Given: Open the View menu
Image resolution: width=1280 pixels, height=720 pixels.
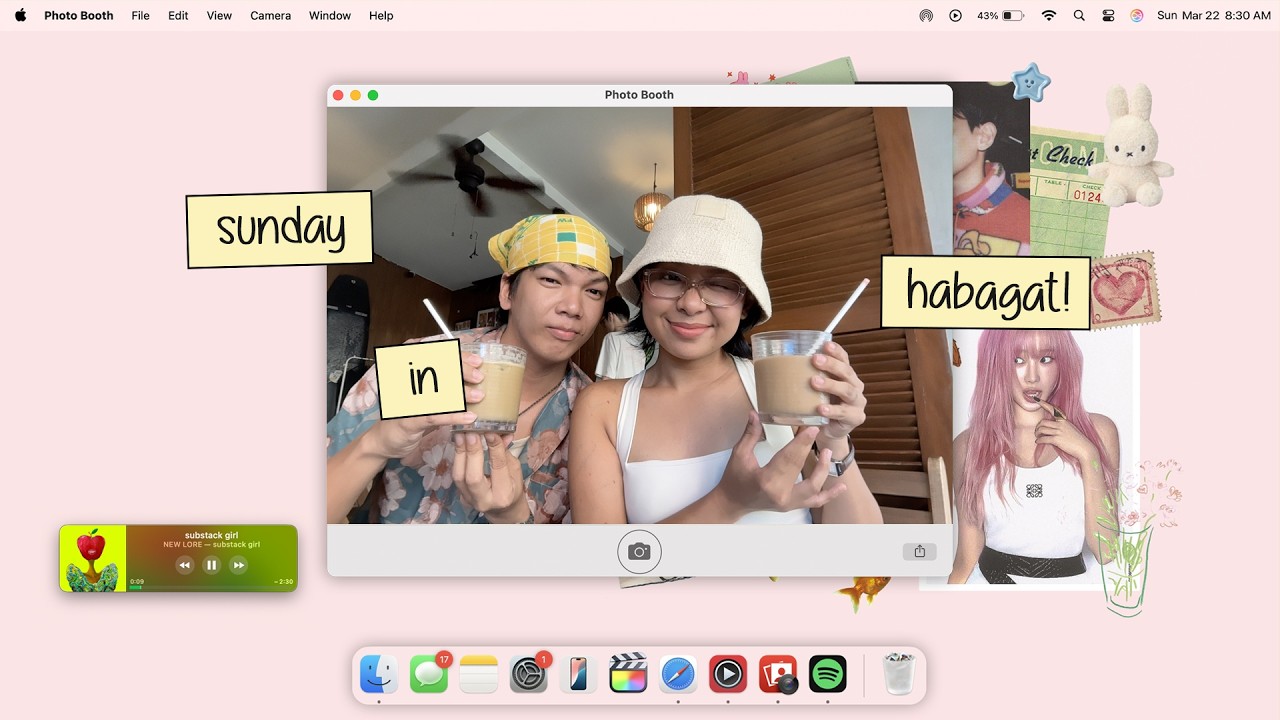Looking at the screenshot, I should pos(219,15).
